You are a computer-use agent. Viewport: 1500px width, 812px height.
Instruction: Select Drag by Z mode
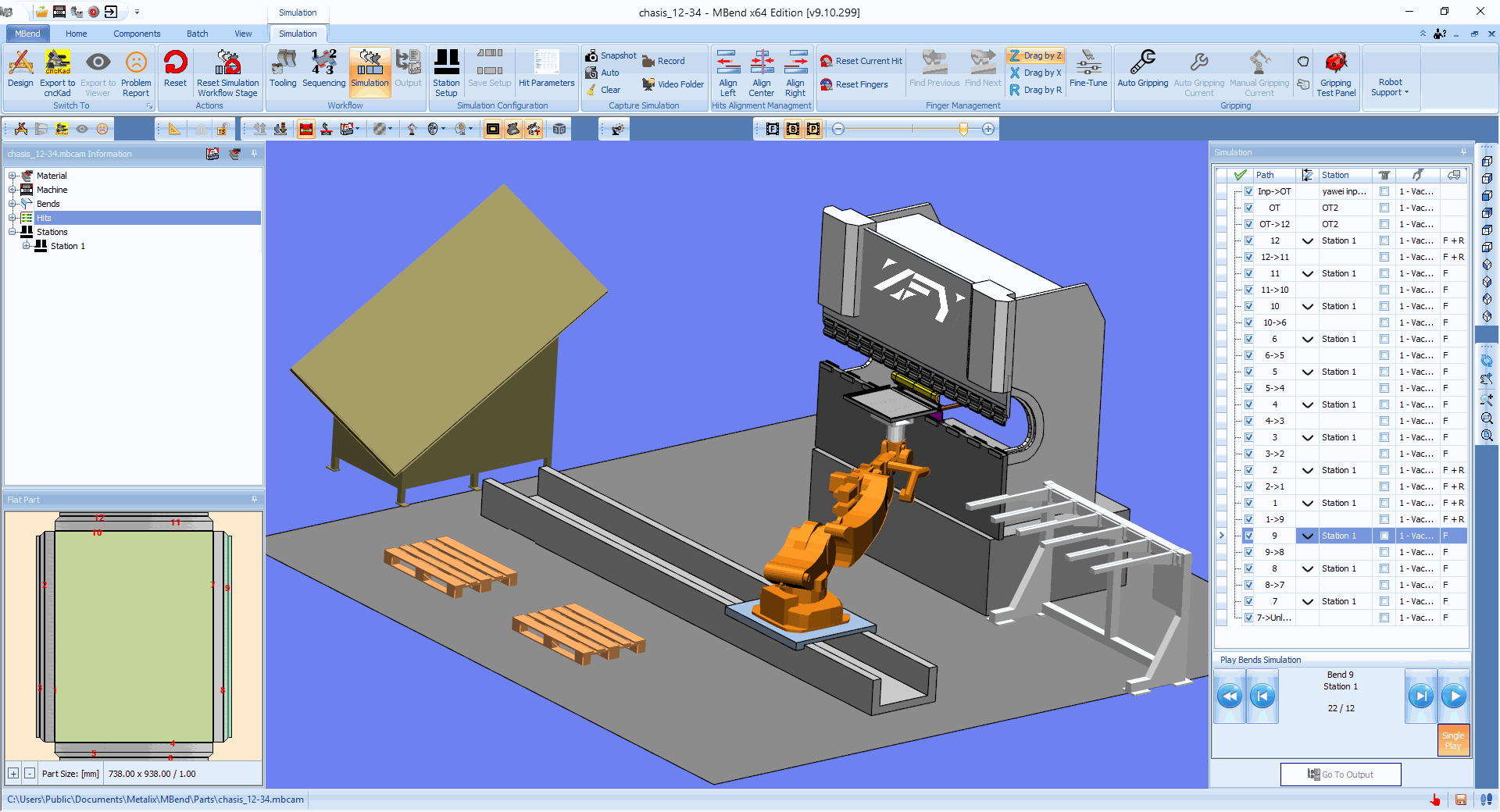(1035, 55)
